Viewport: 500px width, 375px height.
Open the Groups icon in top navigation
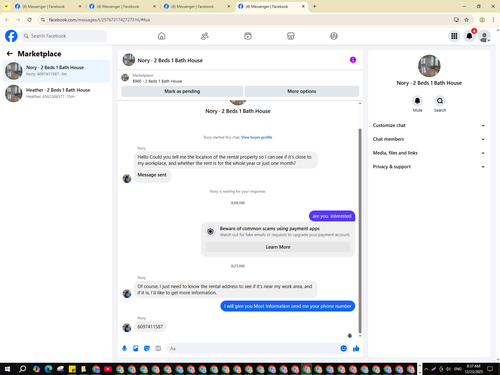[x=334, y=36]
